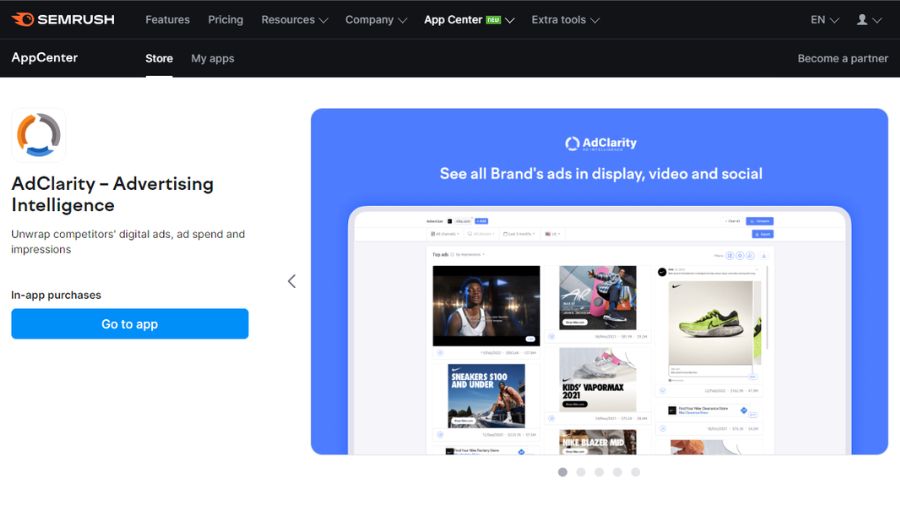Switch to the Store tab

tap(159, 58)
